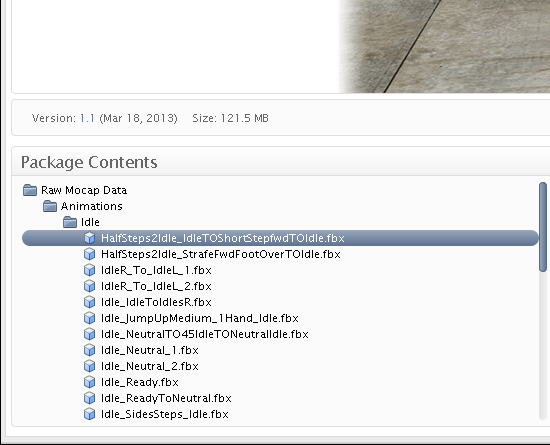Collapse the Animations folder label
The height and width of the screenshot is (445, 550).
(x=92, y=206)
